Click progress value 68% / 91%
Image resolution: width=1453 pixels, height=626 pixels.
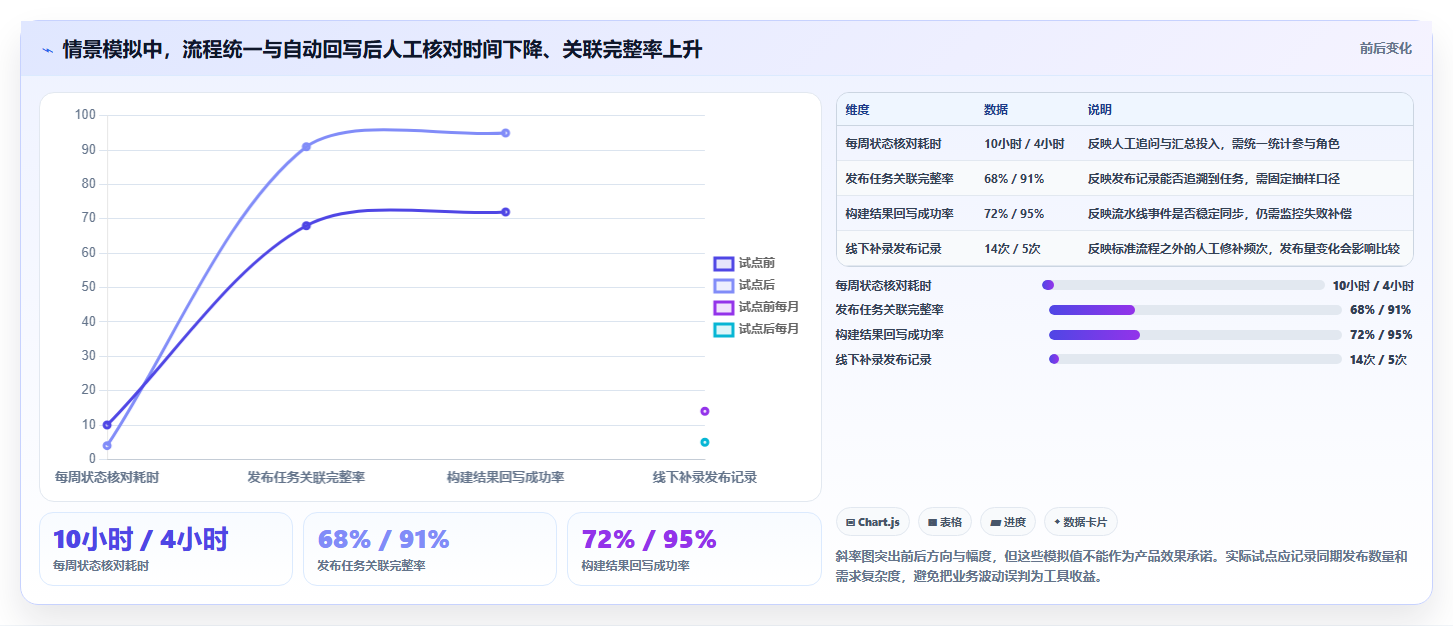click(1381, 310)
